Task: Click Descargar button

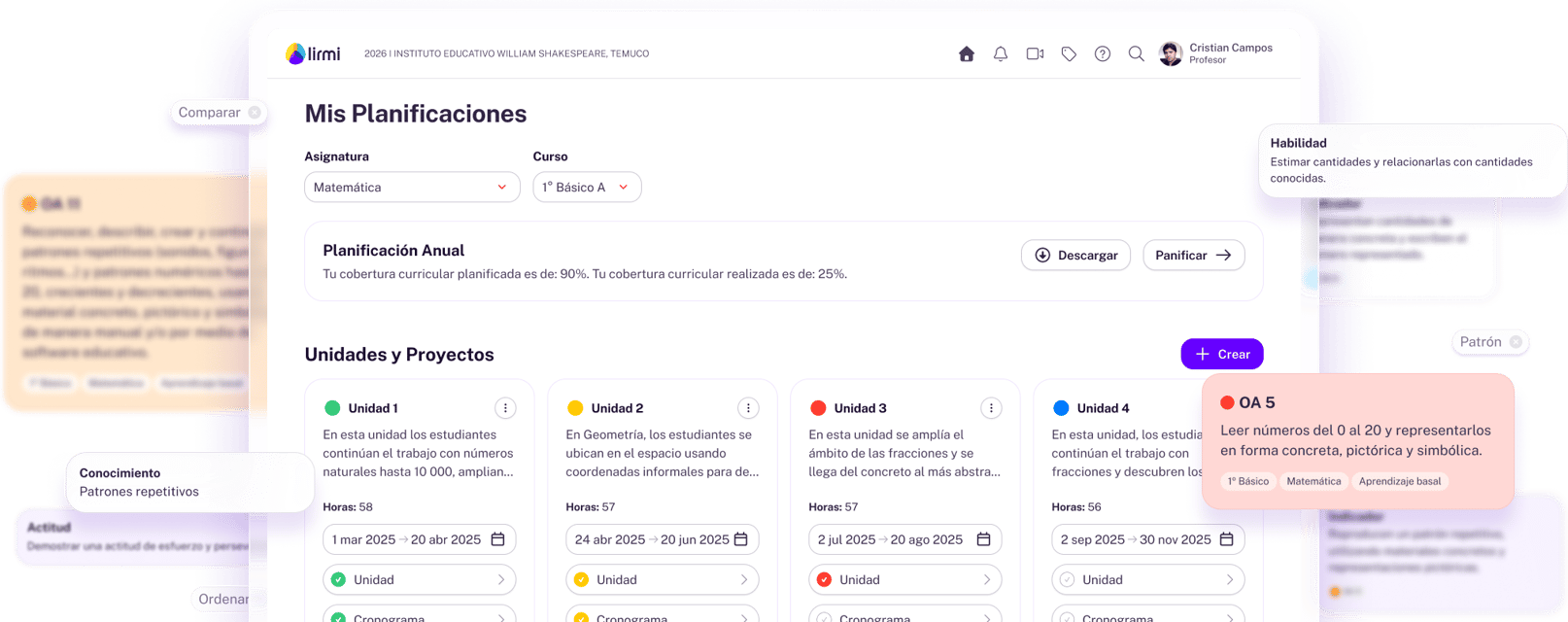Action: [x=1075, y=256]
